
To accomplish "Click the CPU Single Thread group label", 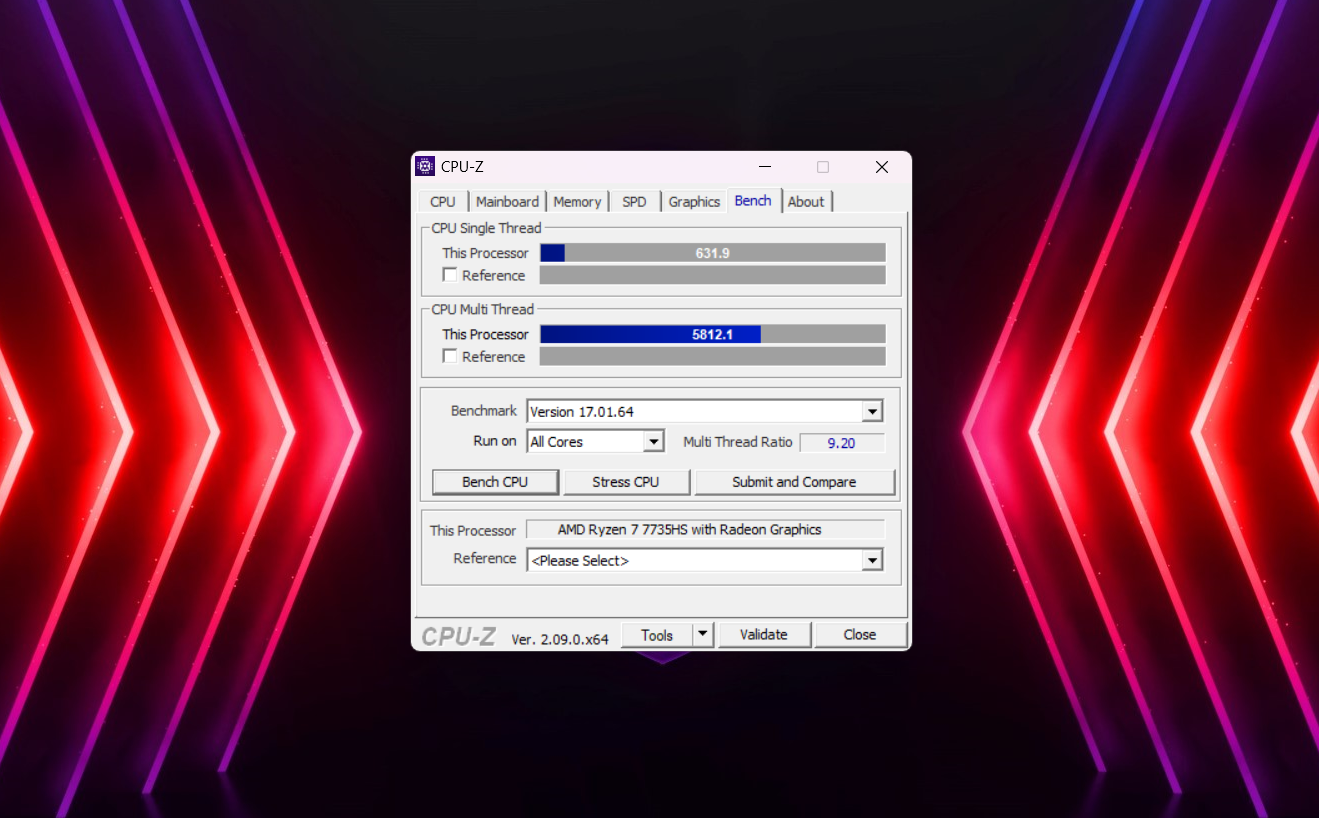I will pos(486,228).
